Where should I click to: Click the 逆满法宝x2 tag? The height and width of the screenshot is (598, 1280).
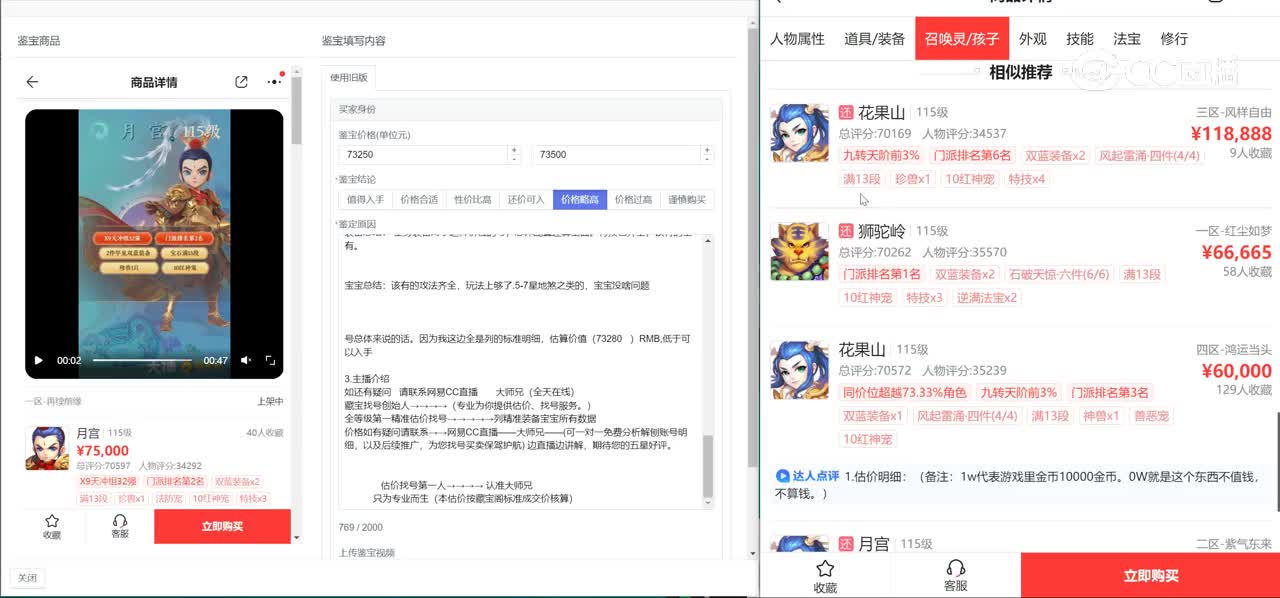point(987,298)
